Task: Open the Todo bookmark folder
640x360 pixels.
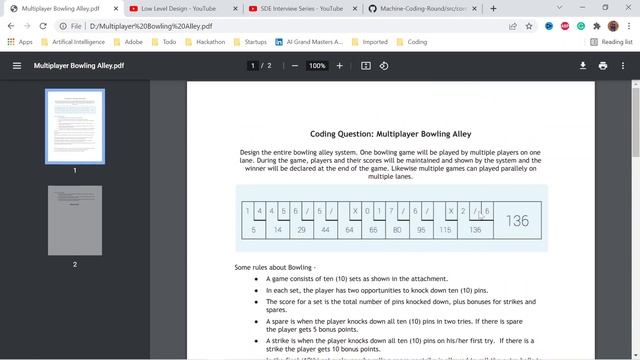Action: click(x=164, y=42)
